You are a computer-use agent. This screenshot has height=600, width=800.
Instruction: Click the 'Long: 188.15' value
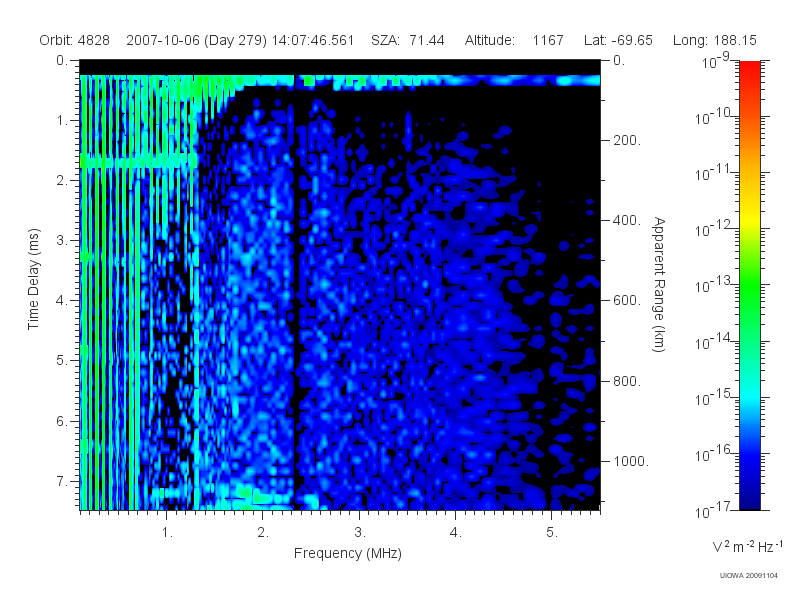pos(715,40)
